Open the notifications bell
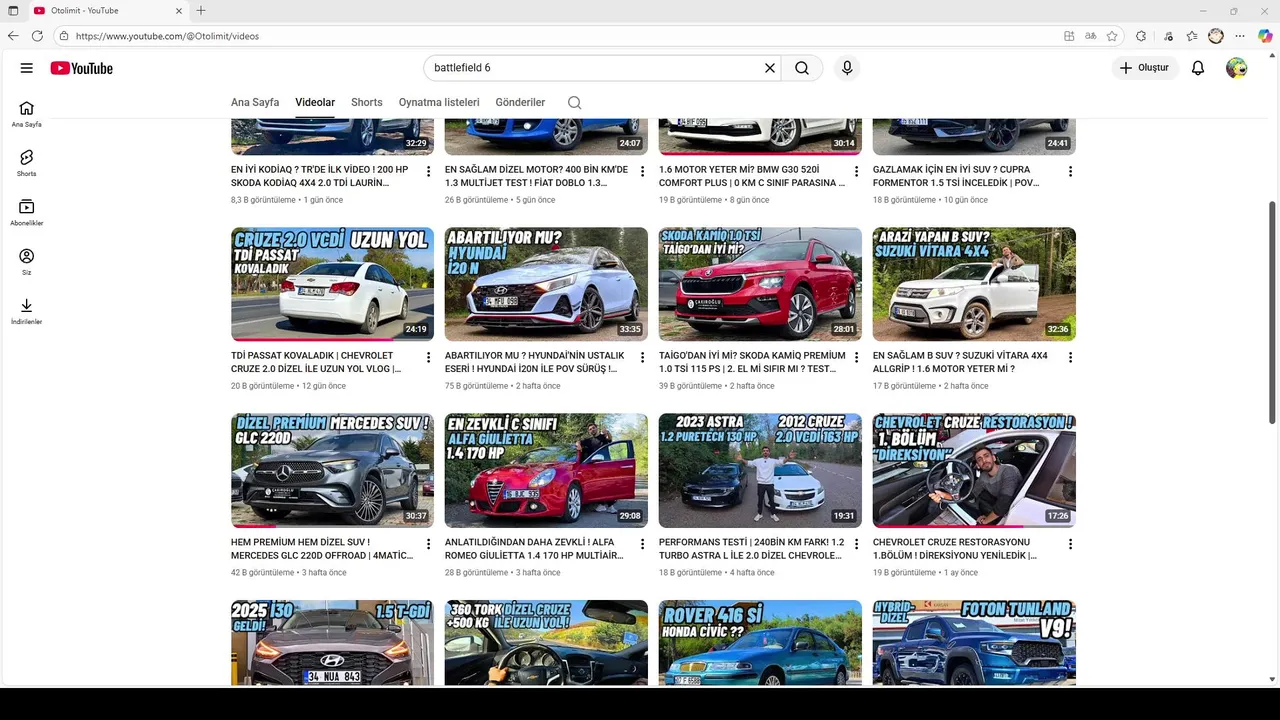The height and width of the screenshot is (720, 1280). point(1198,68)
